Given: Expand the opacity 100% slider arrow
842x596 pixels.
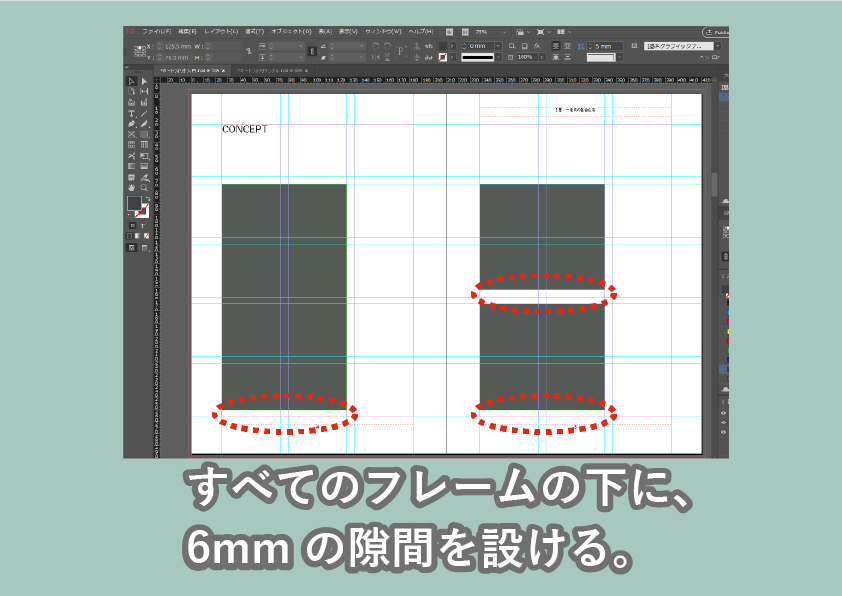Looking at the screenshot, I should [542, 57].
